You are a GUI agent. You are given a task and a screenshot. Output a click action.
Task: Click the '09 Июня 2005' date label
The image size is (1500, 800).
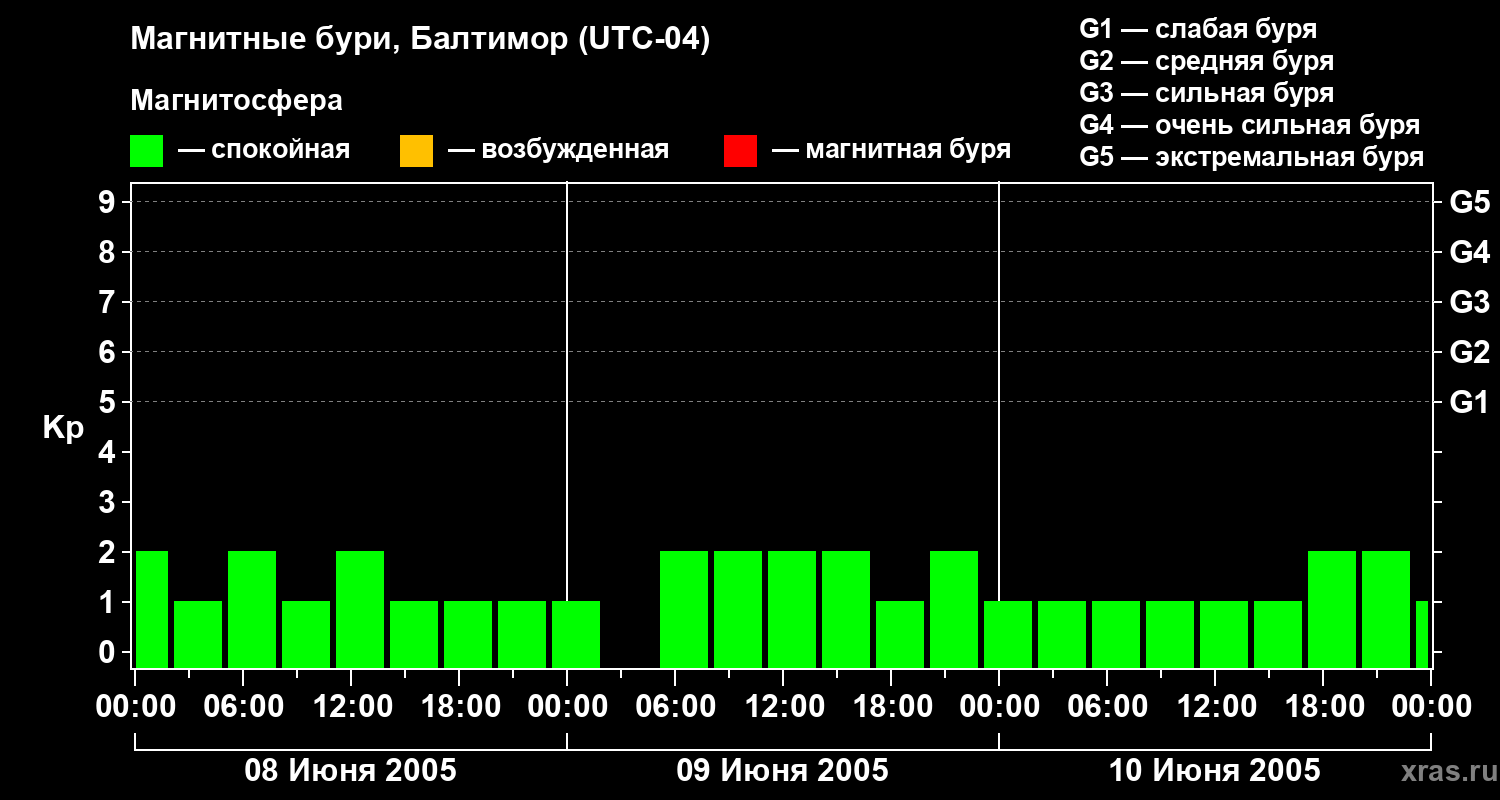pos(783,771)
